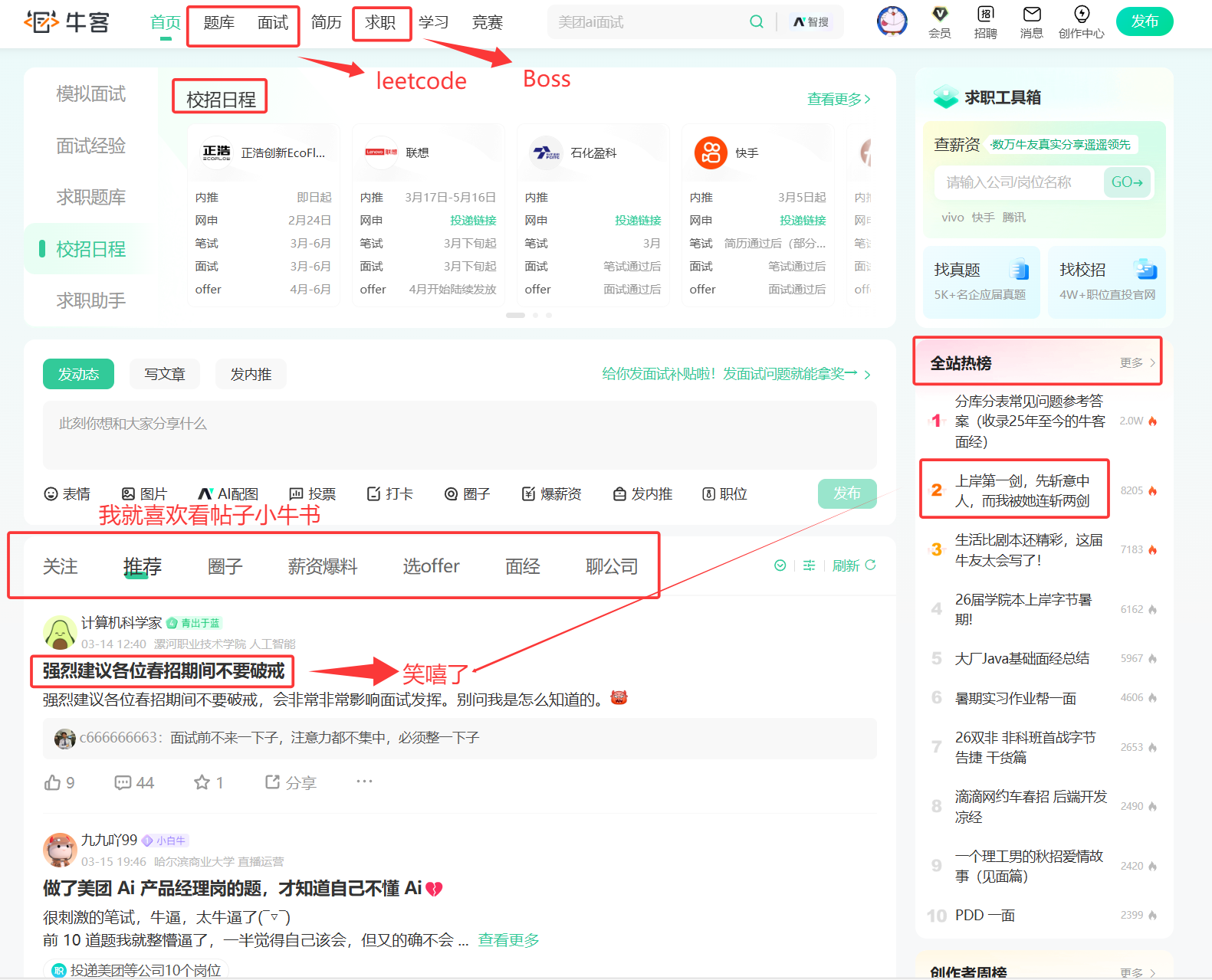The width and height of the screenshot is (1212, 980).
Task: Click the 发布 button under the post editor
Action: [847, 493]
